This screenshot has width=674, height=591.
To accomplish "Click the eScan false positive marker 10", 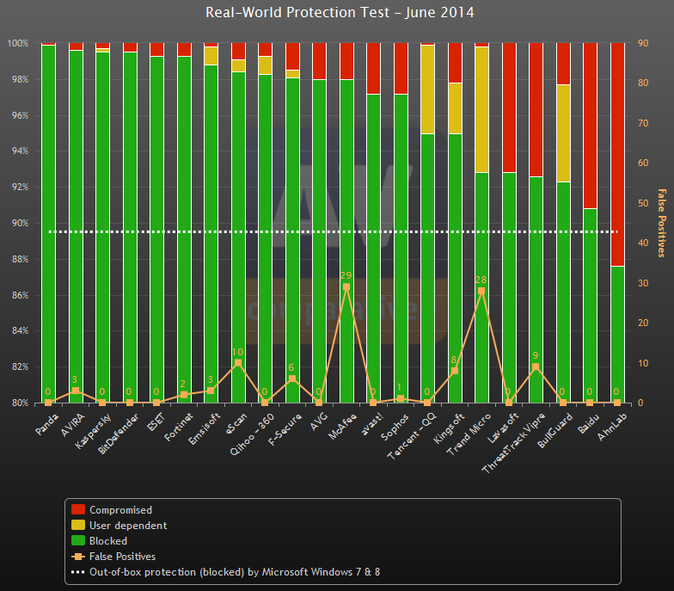I will 238,363.
